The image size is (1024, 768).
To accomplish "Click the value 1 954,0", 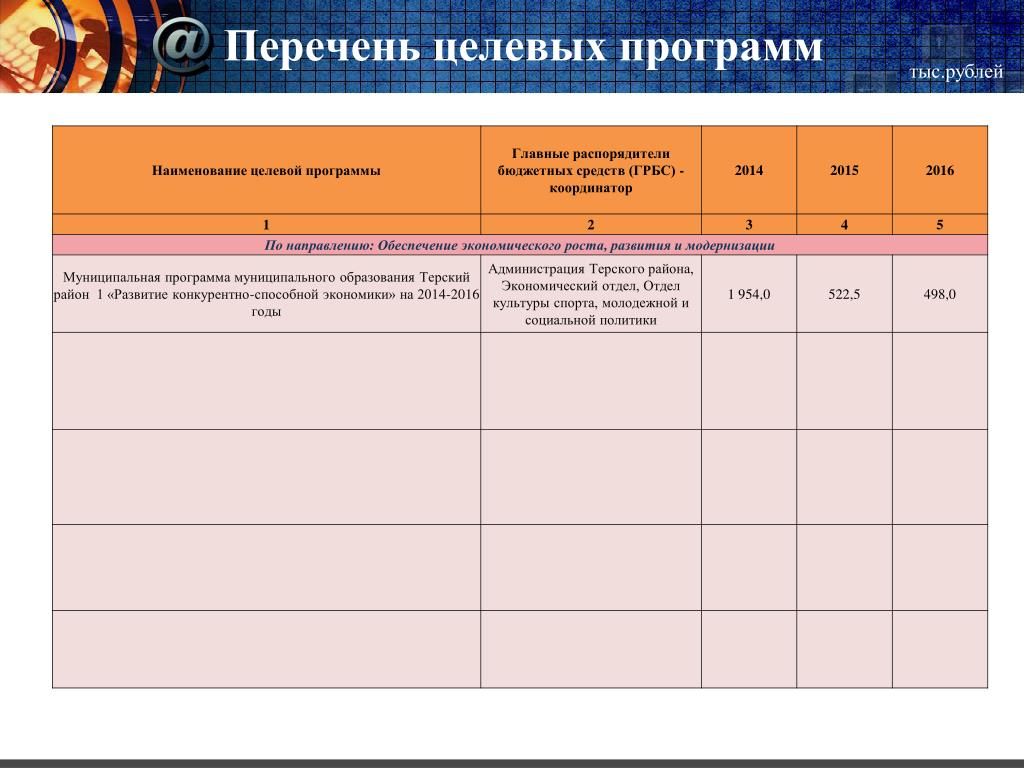I will click(749, 294).
